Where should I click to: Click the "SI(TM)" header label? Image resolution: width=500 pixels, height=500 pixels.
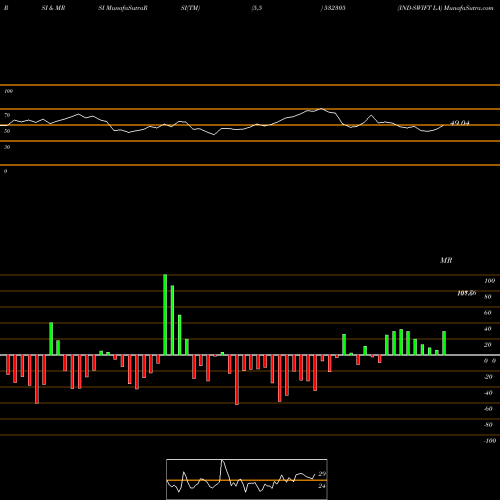click(190, 8)
